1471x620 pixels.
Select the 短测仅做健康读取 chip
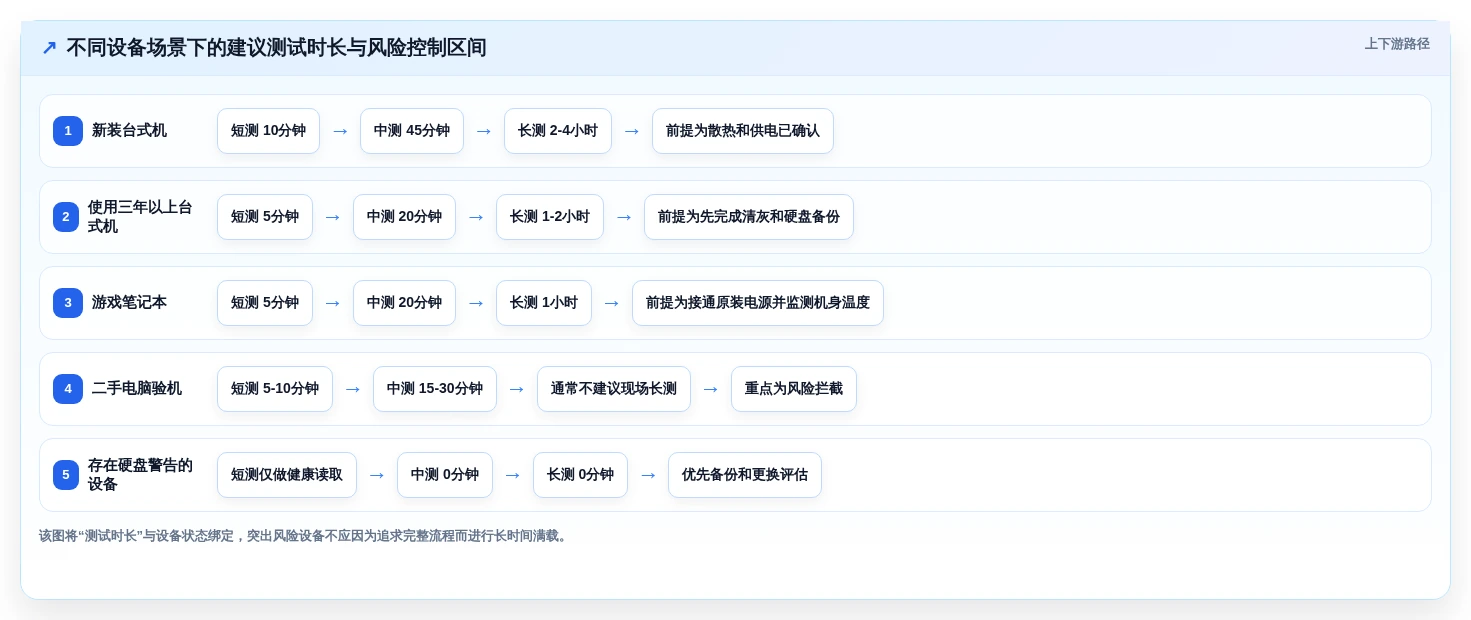287,475
